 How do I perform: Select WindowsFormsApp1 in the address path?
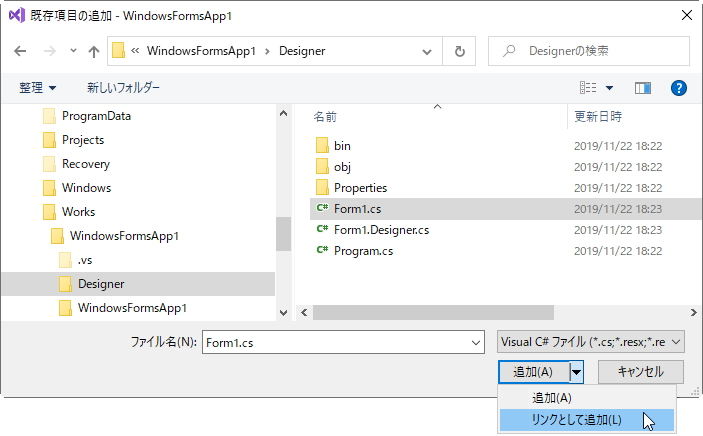[201, 51]
